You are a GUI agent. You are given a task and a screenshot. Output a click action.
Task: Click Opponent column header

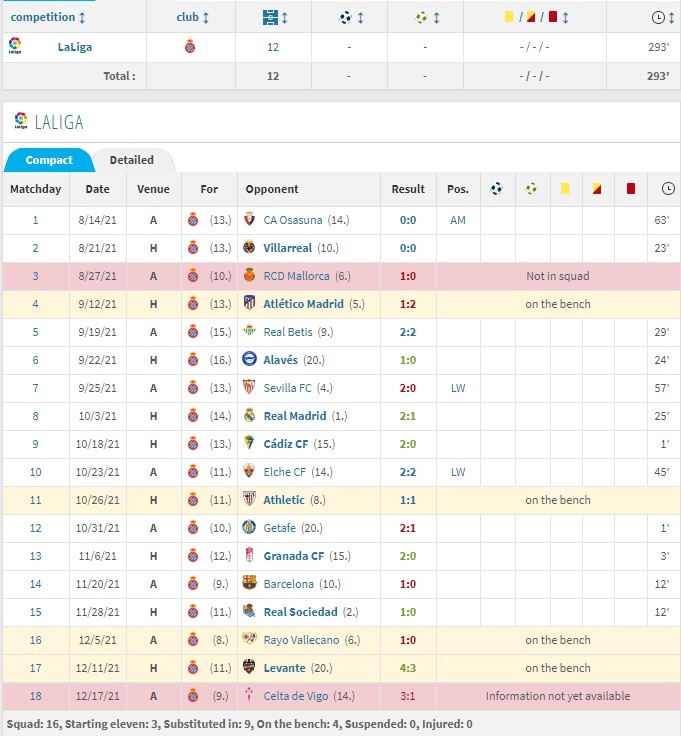pos(272,189)
